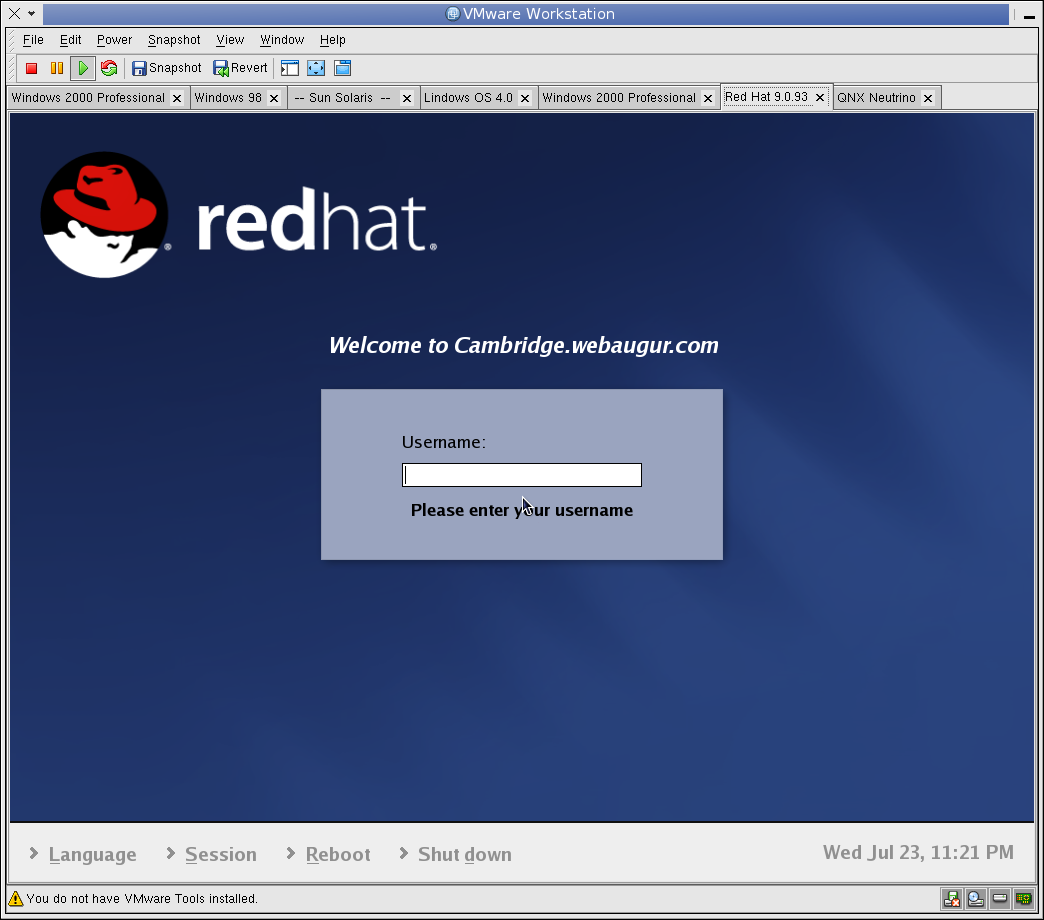1044x920 pixels.
Task: Open the Power menu
Action: [x=114, y=40]
